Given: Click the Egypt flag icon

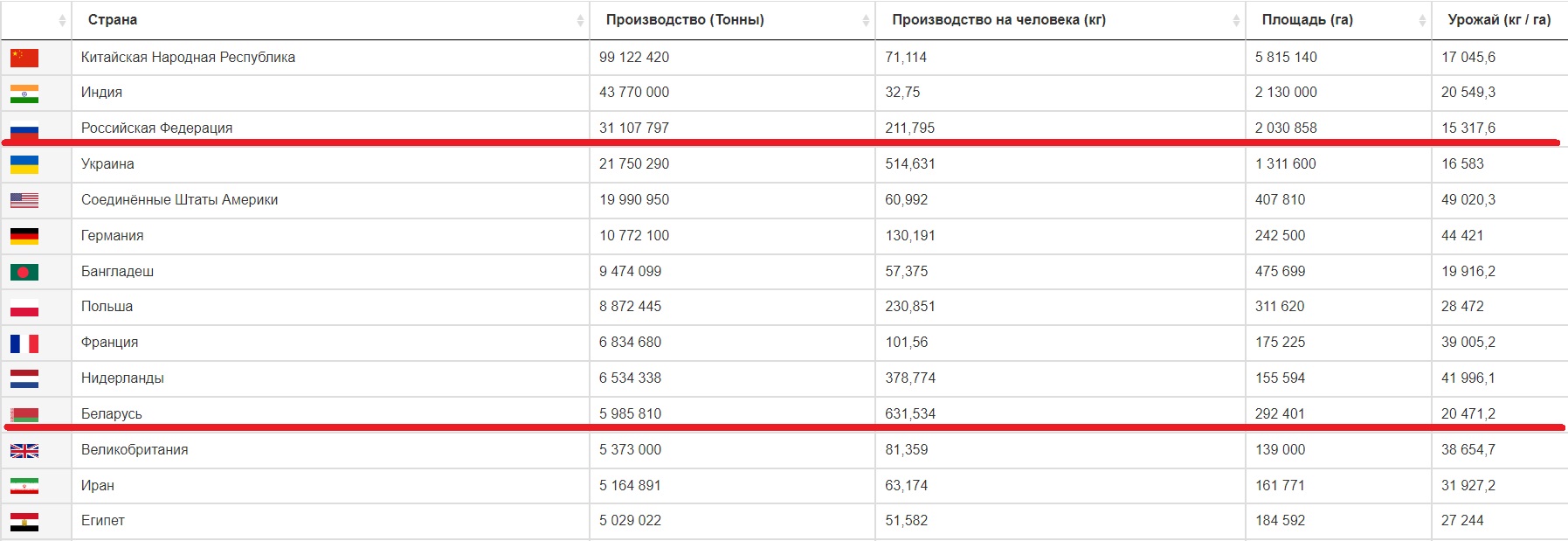Looking at the screenshot, I should [24, 522].
